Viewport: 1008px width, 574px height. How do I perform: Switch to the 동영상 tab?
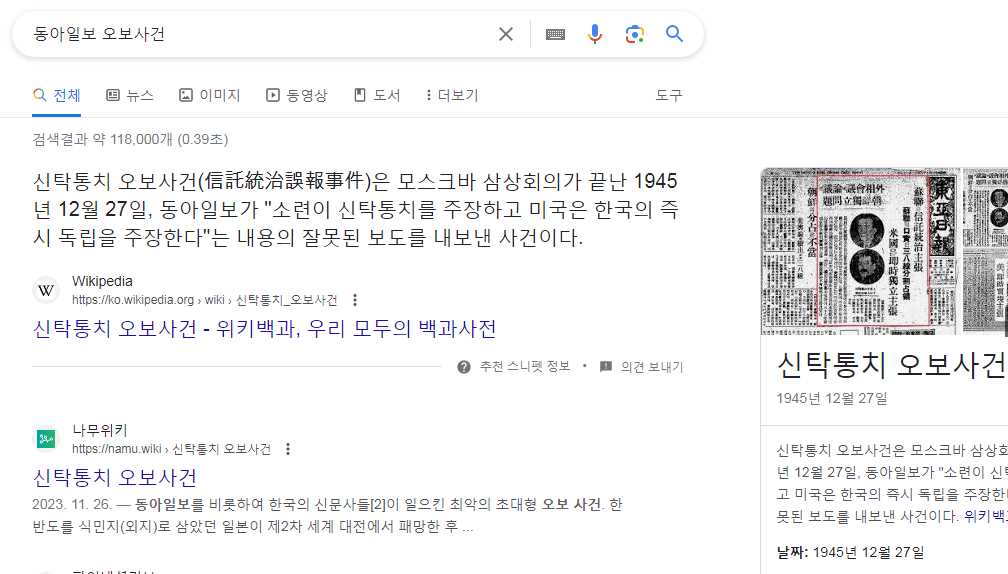[x=297, y=96]
